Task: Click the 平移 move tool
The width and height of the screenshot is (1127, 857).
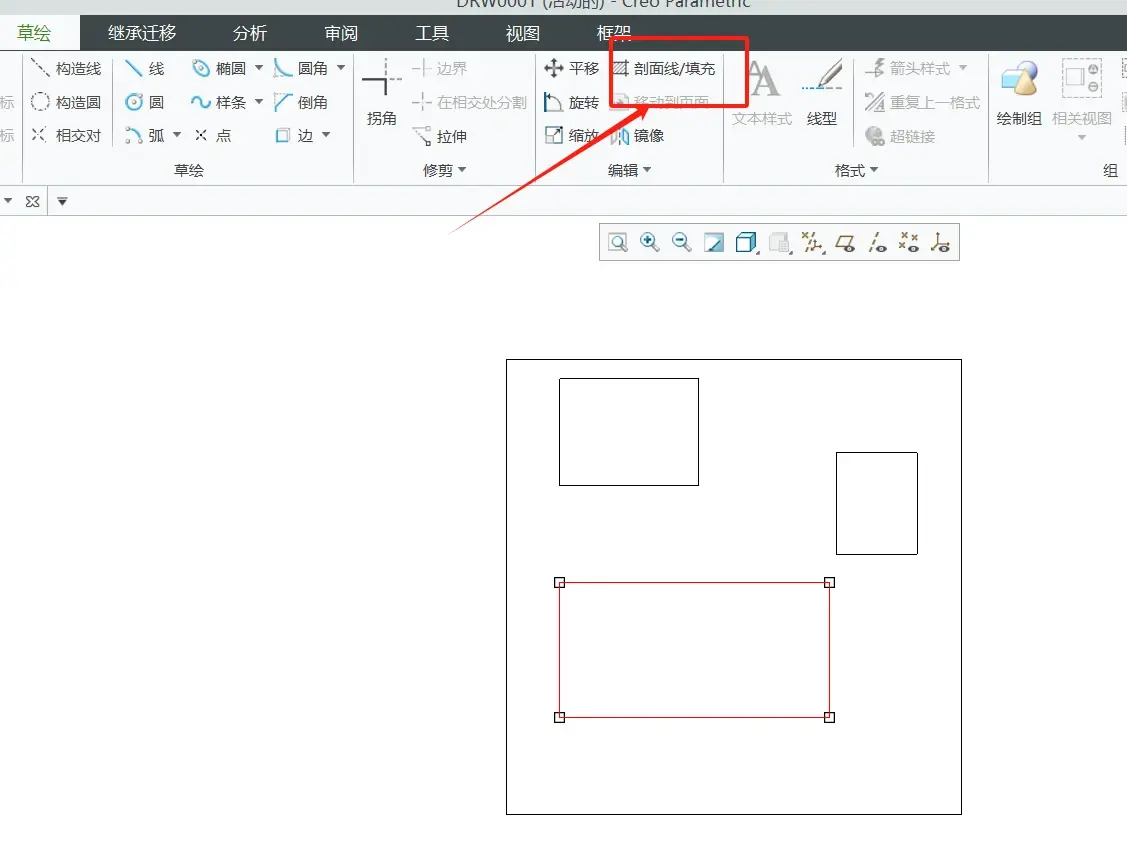Action: [571, 68]
